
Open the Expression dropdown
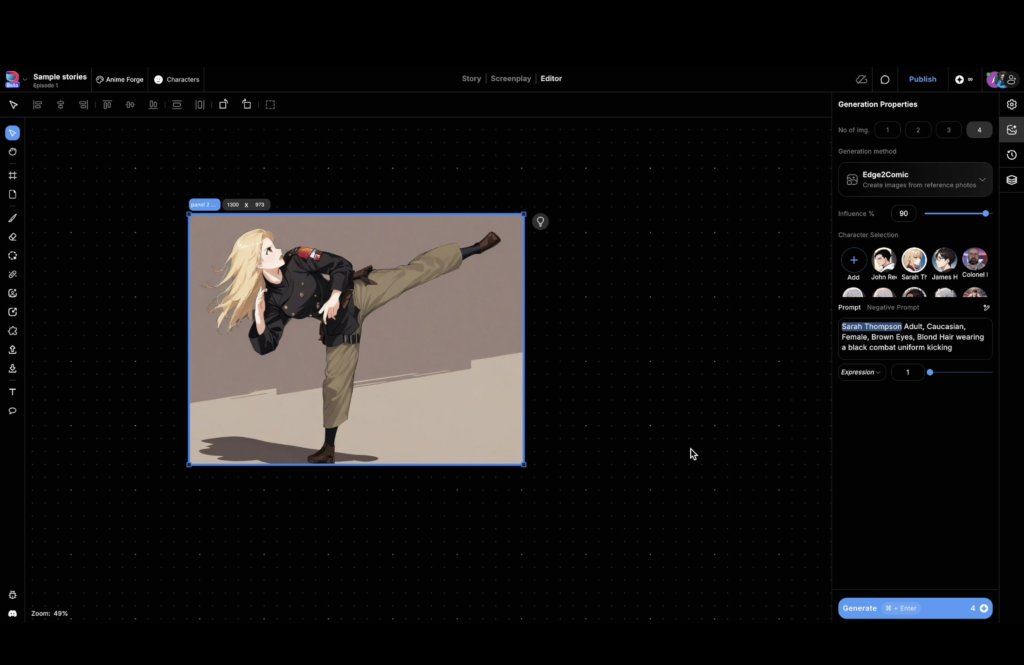pos(861,372)
